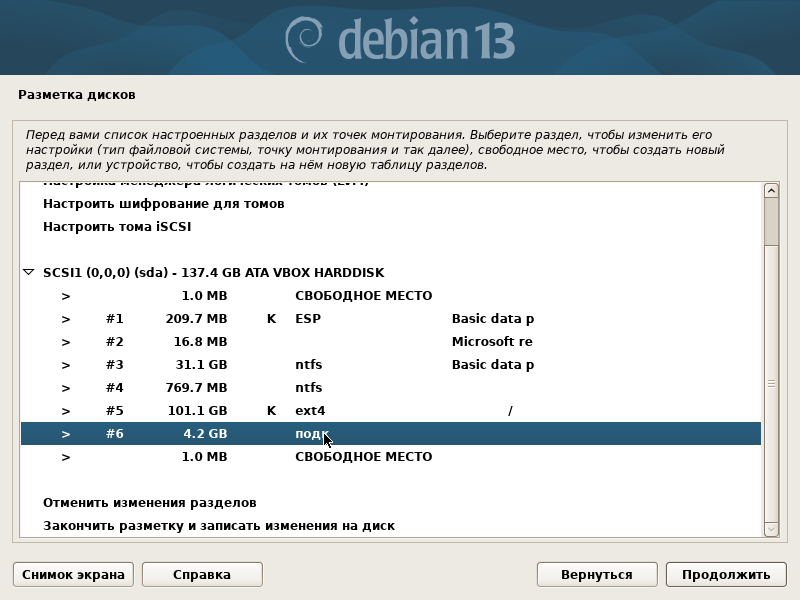Screen dimensions: 800x600
Task: Select partition #2 16.8 MB Microsoft reserved
Action: [x=391, y=342]
